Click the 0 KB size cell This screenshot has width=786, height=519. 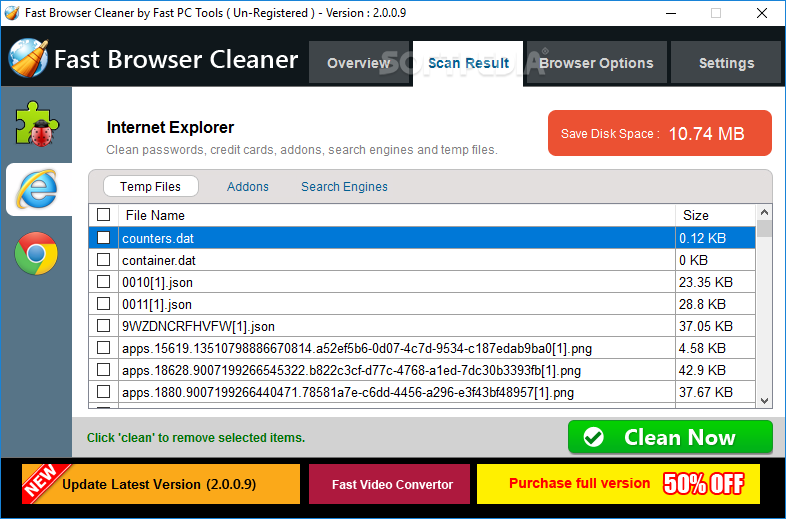click(715, 260)
